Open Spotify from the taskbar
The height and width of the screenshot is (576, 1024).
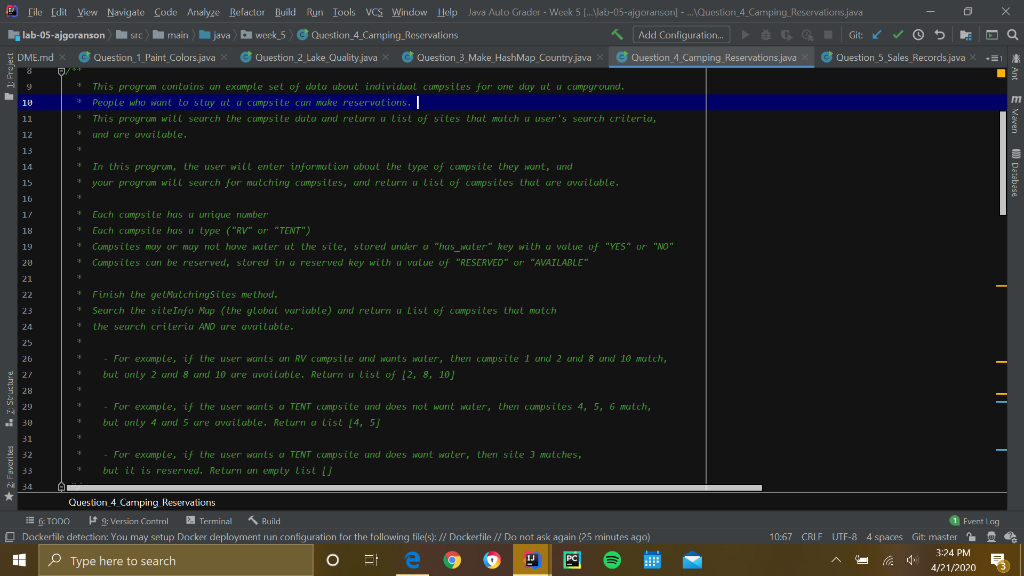coord(612,560)
